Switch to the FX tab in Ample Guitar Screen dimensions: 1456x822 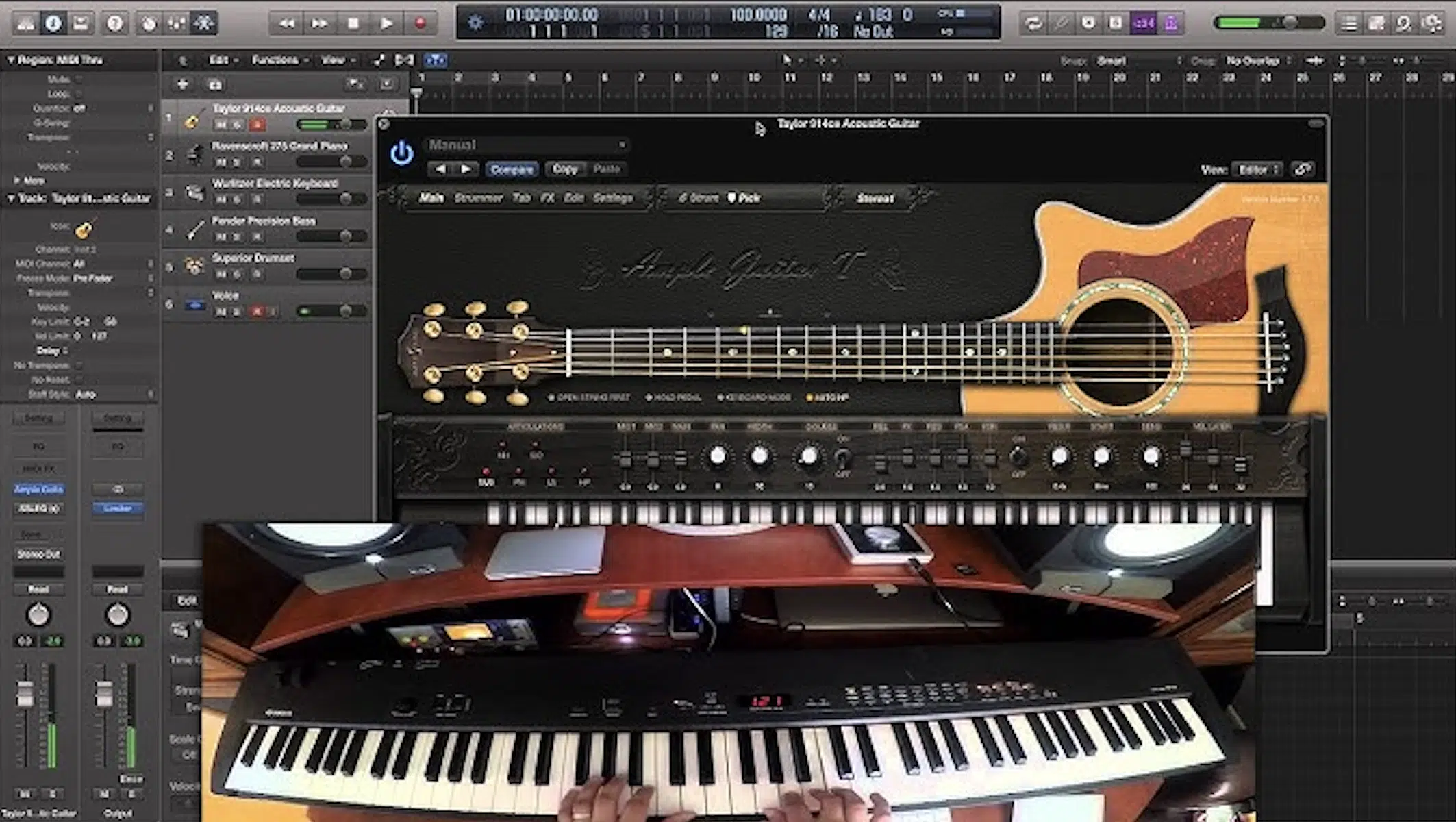(x=547, y=198)
